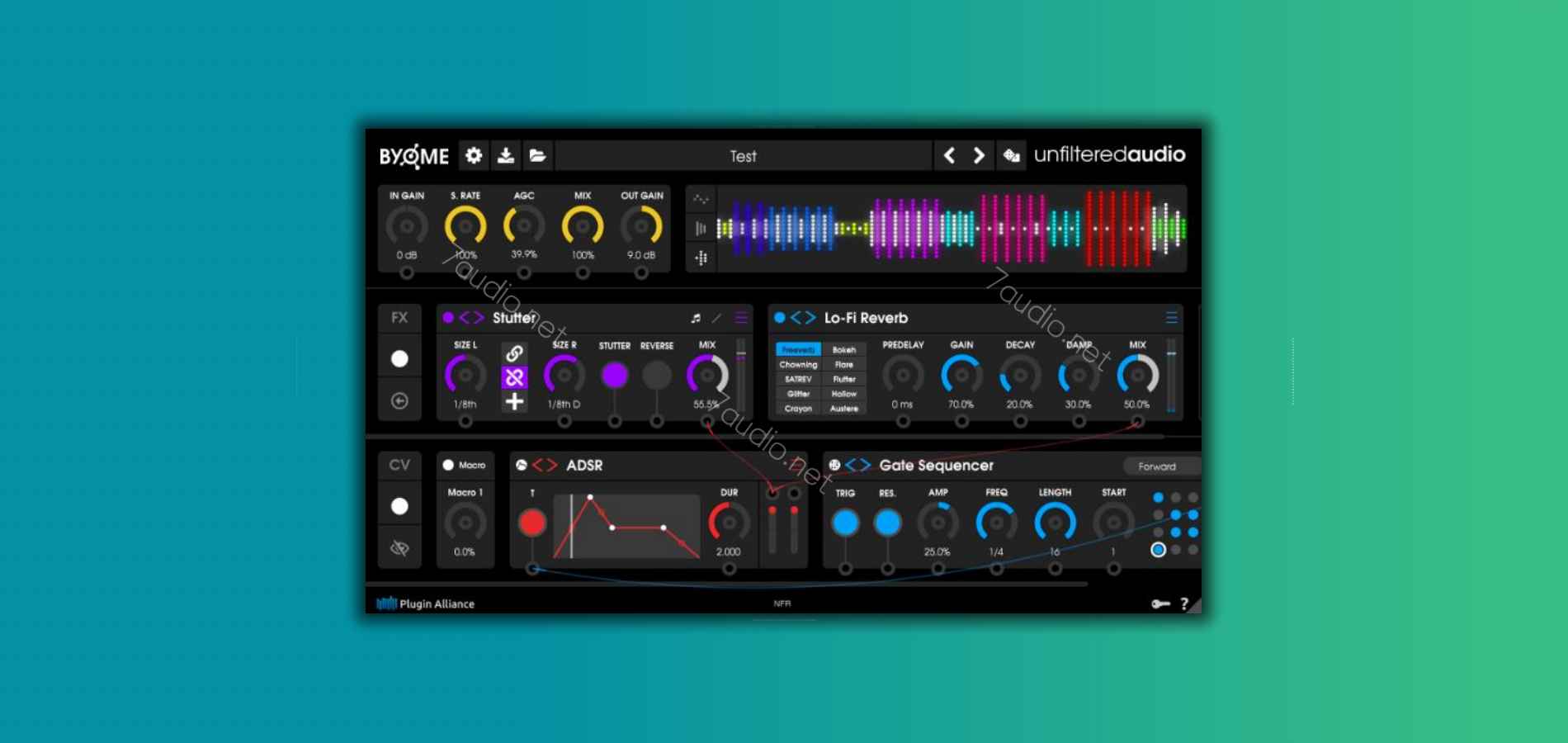The width and height of the screenshot is (1568, 743).
Task: Click the CV row add-module white circle
Action: click(x=399, y=506)
